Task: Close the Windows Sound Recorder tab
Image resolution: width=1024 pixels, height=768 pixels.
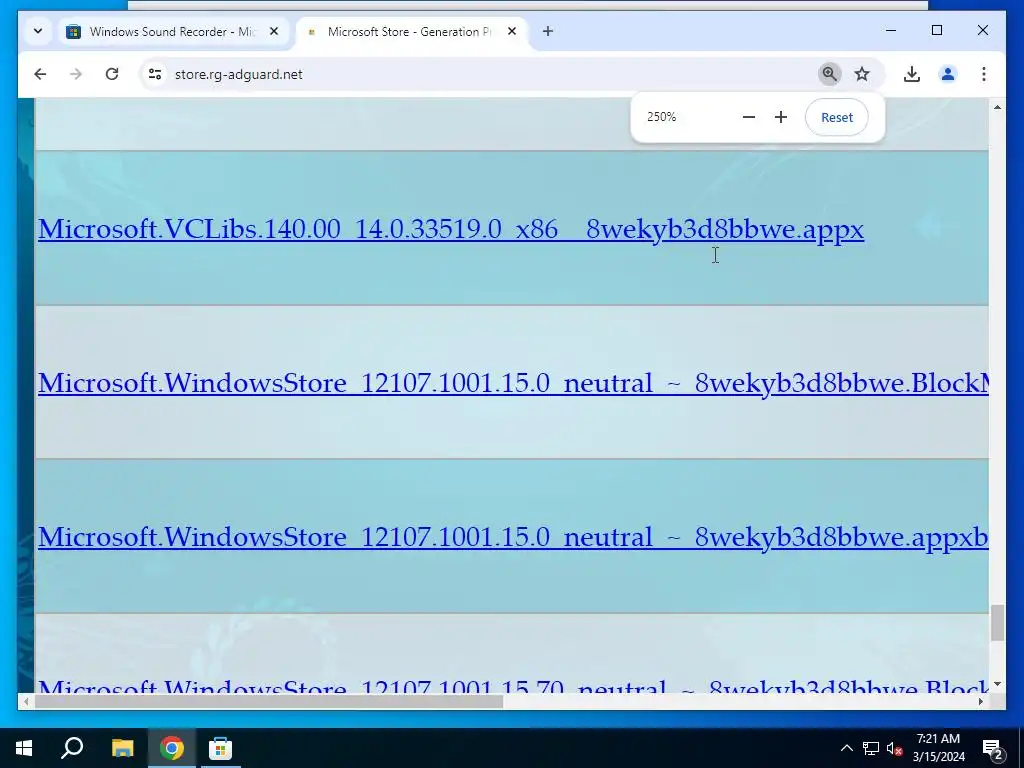Action: pos(274,31)
